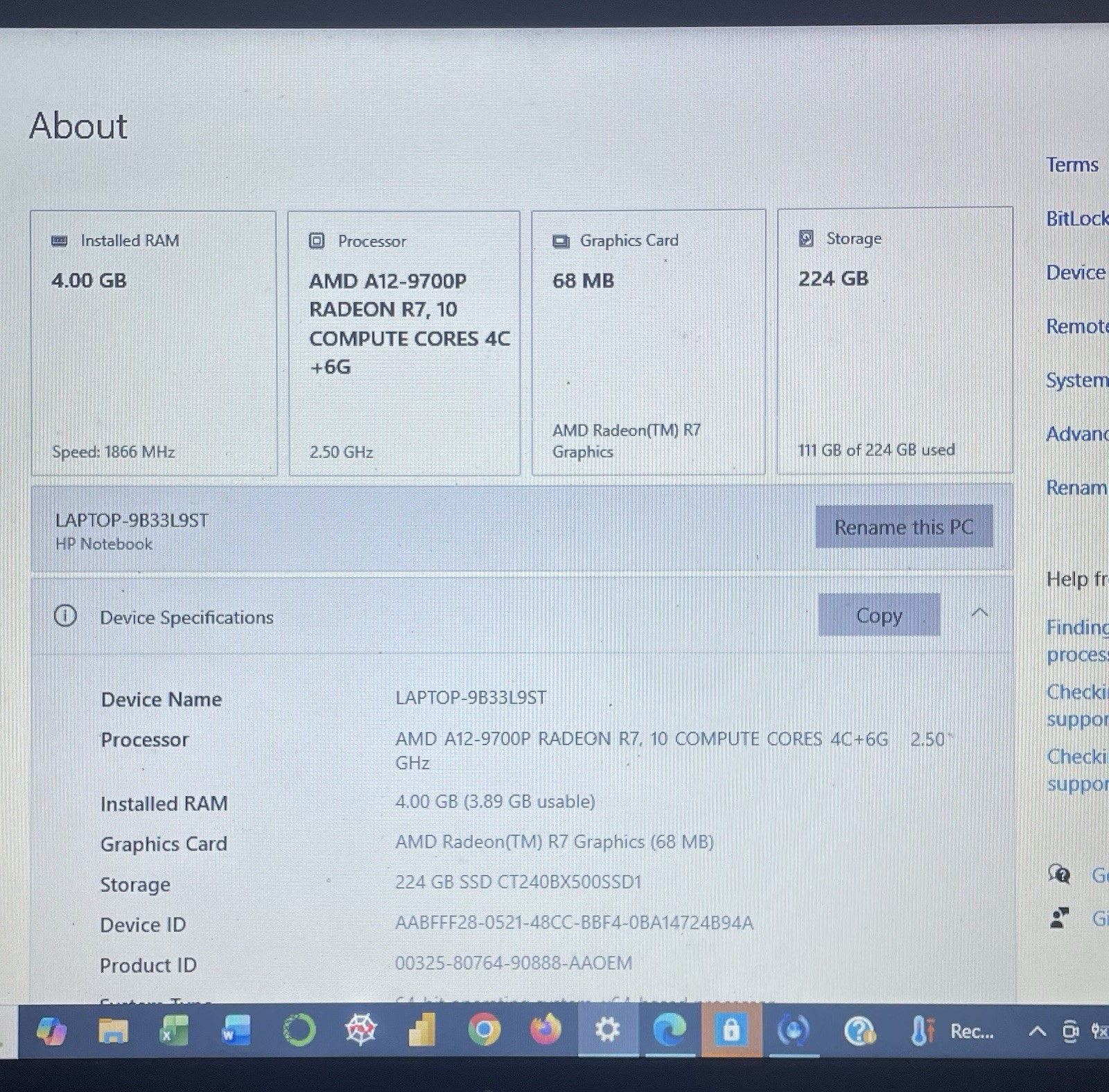
Task: Open the Advanced system settings link
Action: [x=1077, y=434]
